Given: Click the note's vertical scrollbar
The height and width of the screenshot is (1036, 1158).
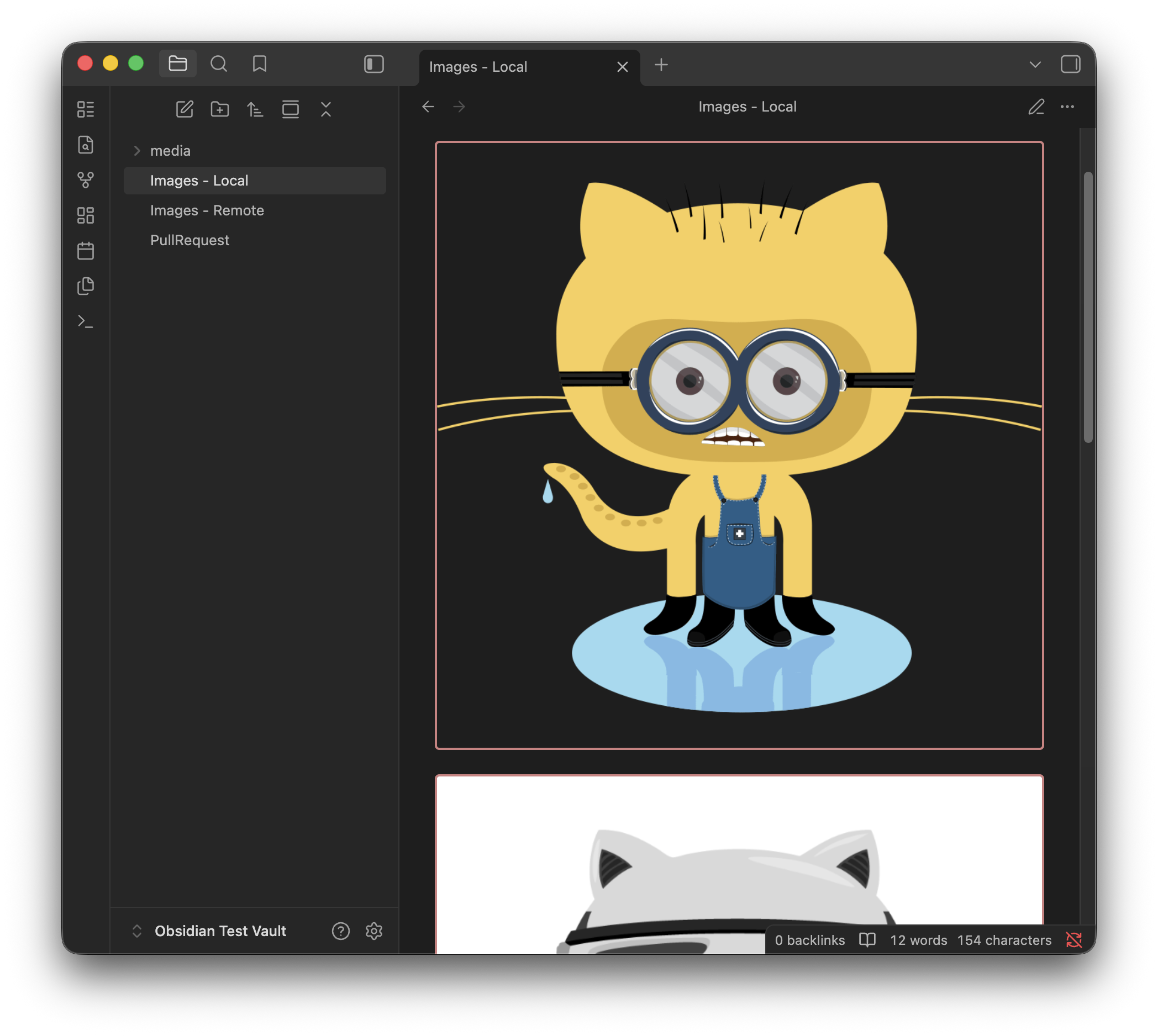Looking at the screenshot, I should pyautogui.click(x=1088, y=308).
